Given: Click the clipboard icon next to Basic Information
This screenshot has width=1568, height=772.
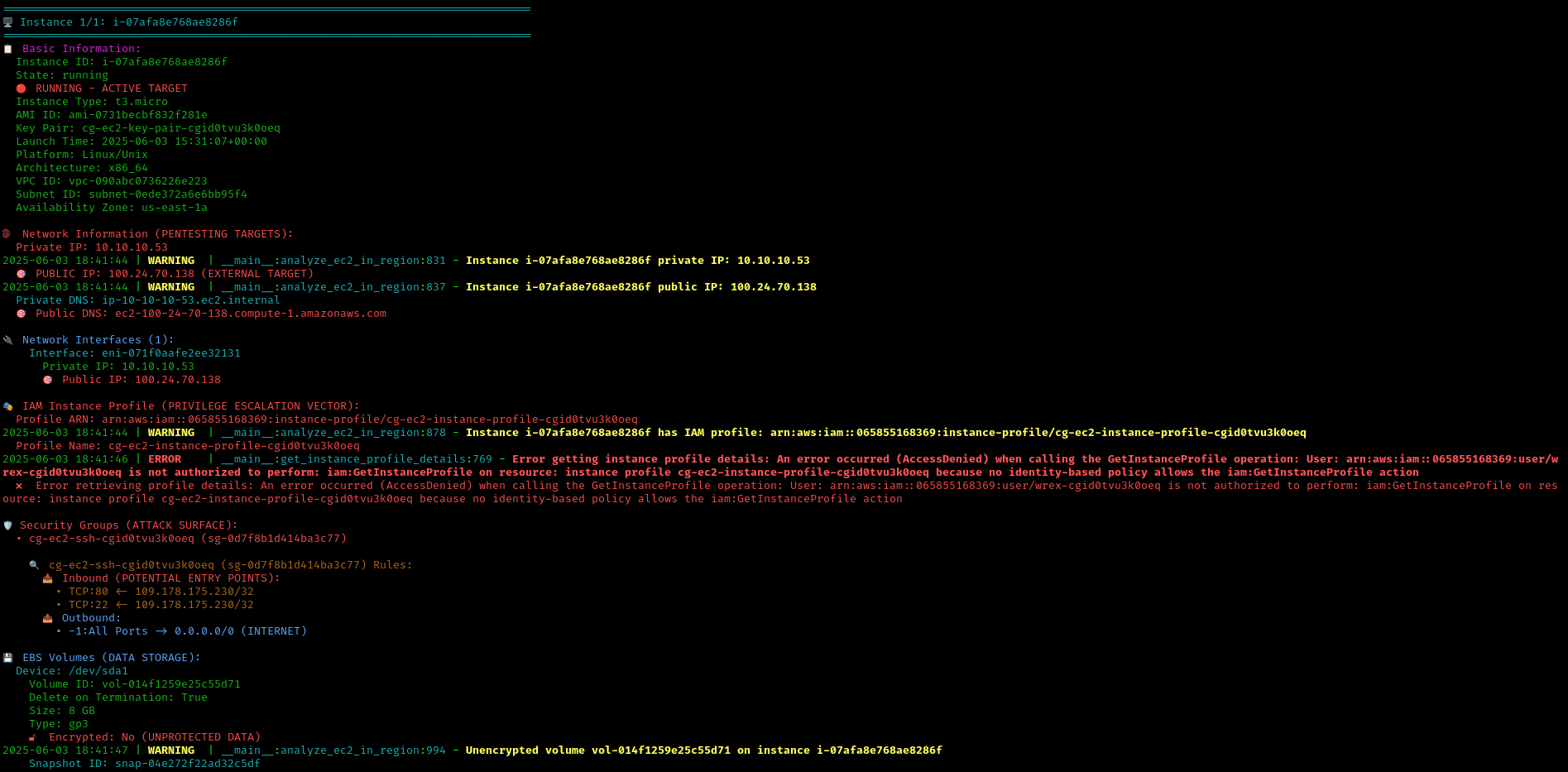Looking at the screenshot, I should click(7, 49).
